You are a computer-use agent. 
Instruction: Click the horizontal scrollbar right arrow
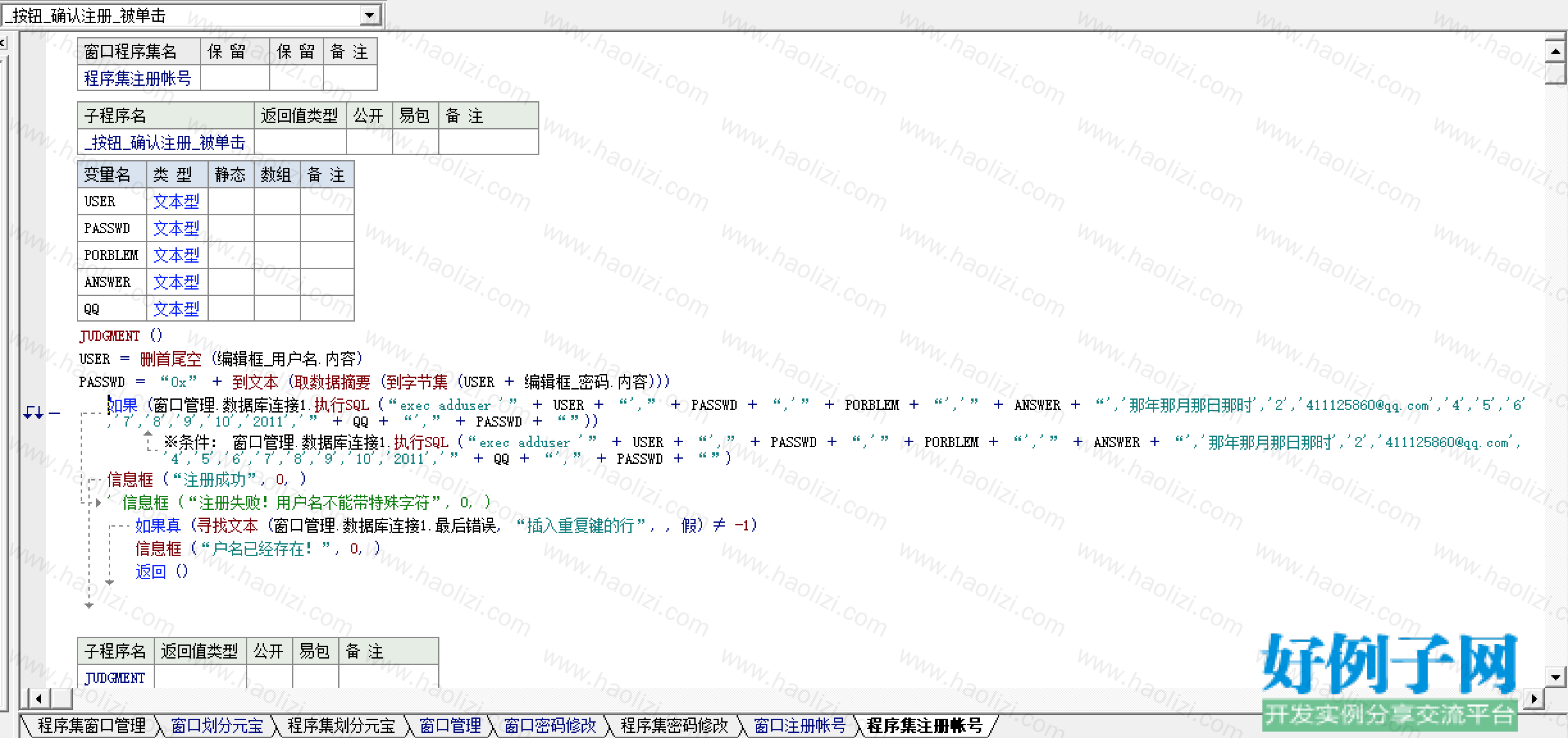click(1533, 698)
